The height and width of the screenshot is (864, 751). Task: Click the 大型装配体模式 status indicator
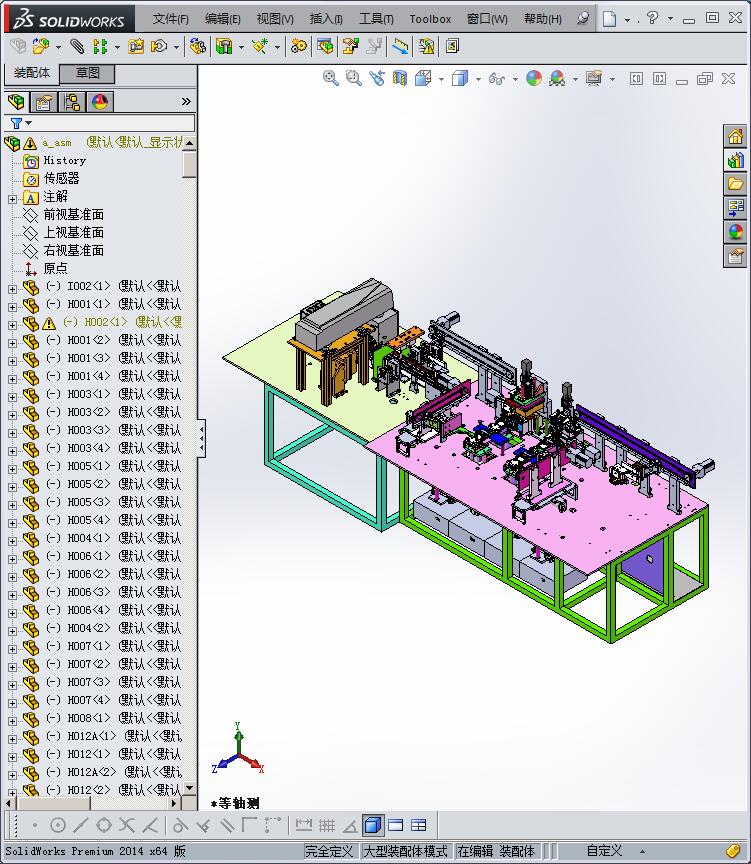405,851
